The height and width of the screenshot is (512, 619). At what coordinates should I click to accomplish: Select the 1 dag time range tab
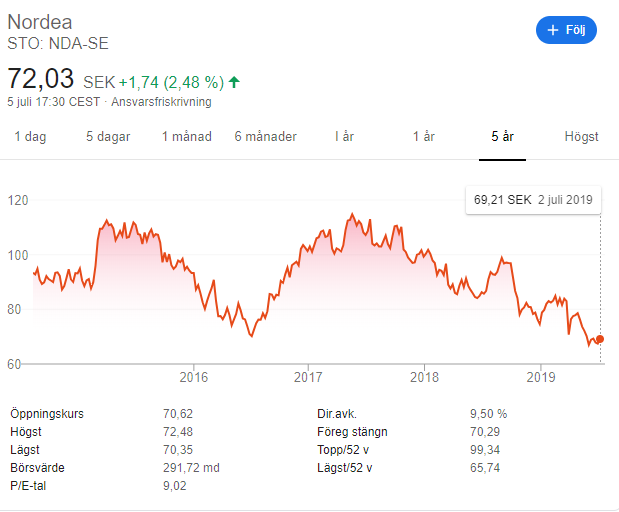pos(30,137)
